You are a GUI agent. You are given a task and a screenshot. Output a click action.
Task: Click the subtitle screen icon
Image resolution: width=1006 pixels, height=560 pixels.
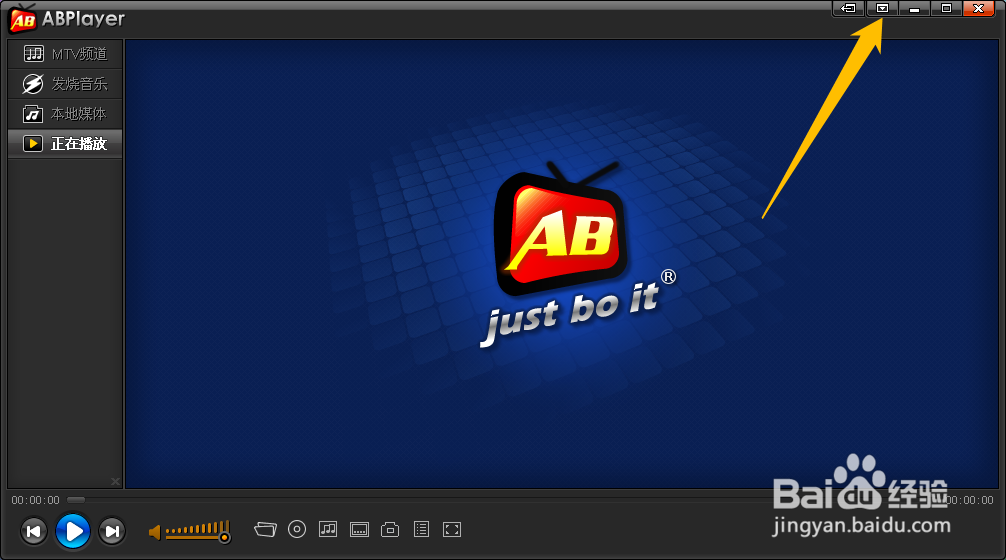click(359, 530)
